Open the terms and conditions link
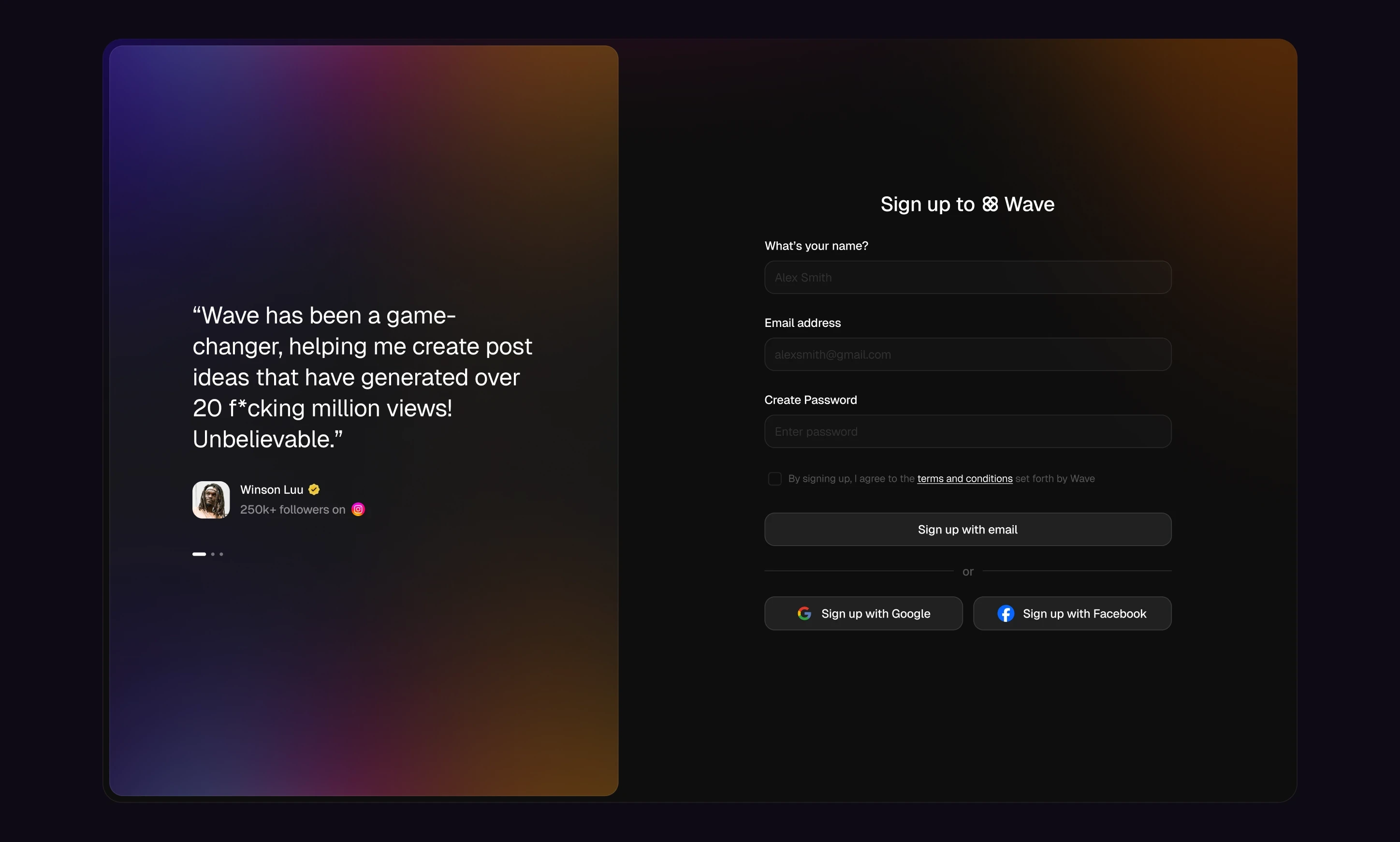1400x842 pixels. [x=964, y=479]
